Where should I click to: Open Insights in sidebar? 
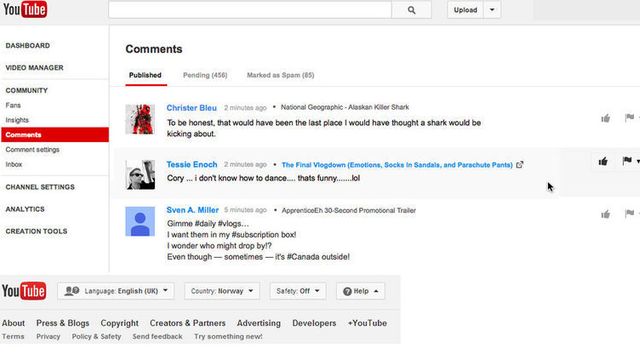point(17,120)
